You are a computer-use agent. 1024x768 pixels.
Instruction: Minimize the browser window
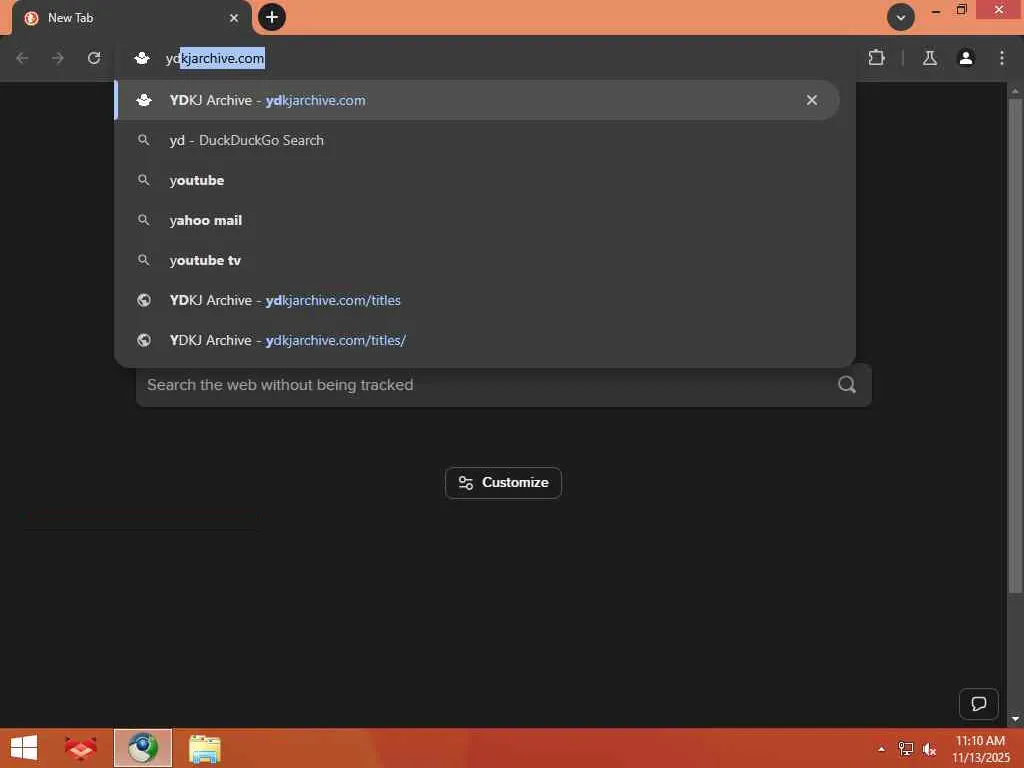tap(936, 11)
